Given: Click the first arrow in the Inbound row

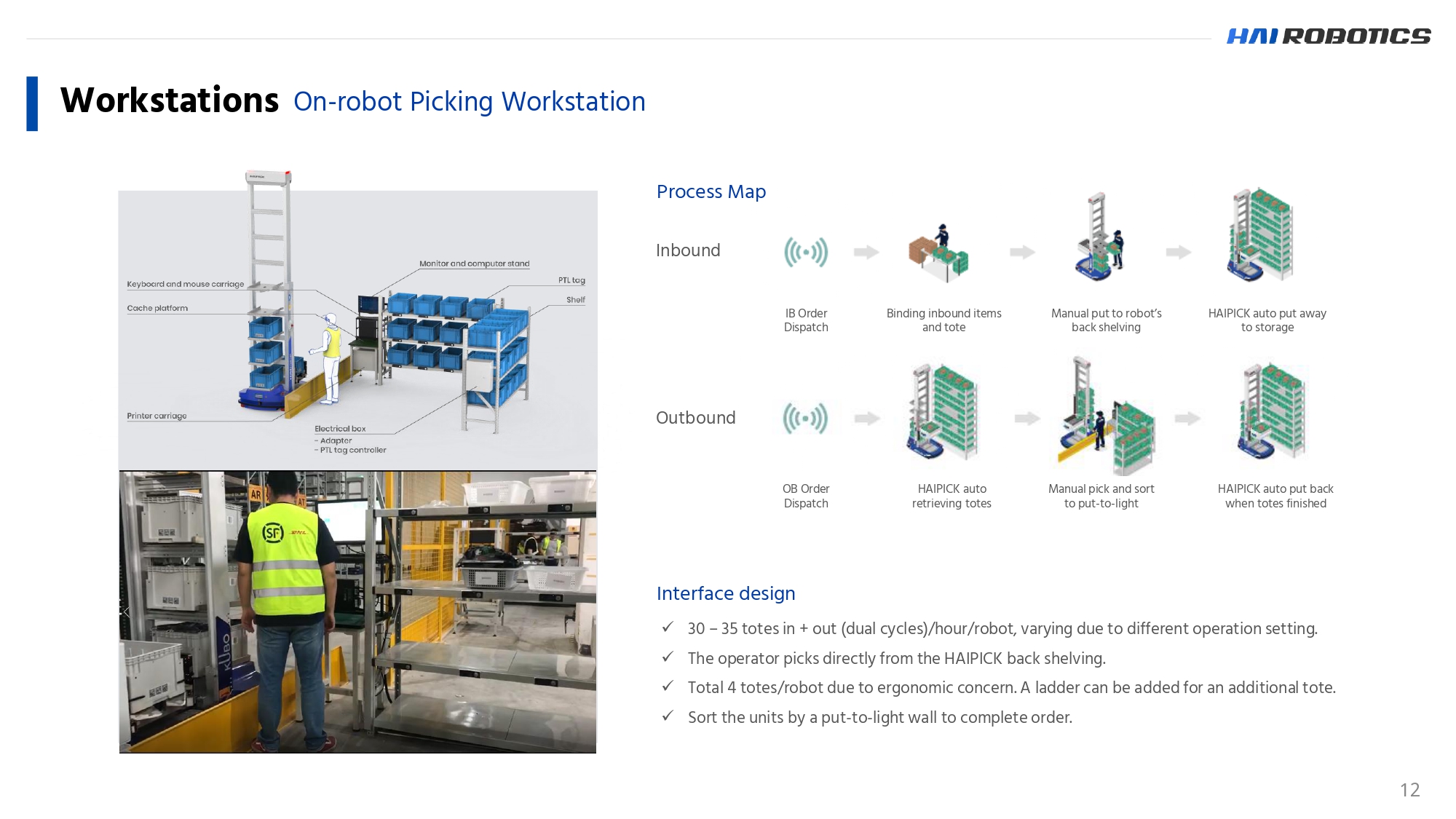Looking at the screenshot, I should click(866, 253).
